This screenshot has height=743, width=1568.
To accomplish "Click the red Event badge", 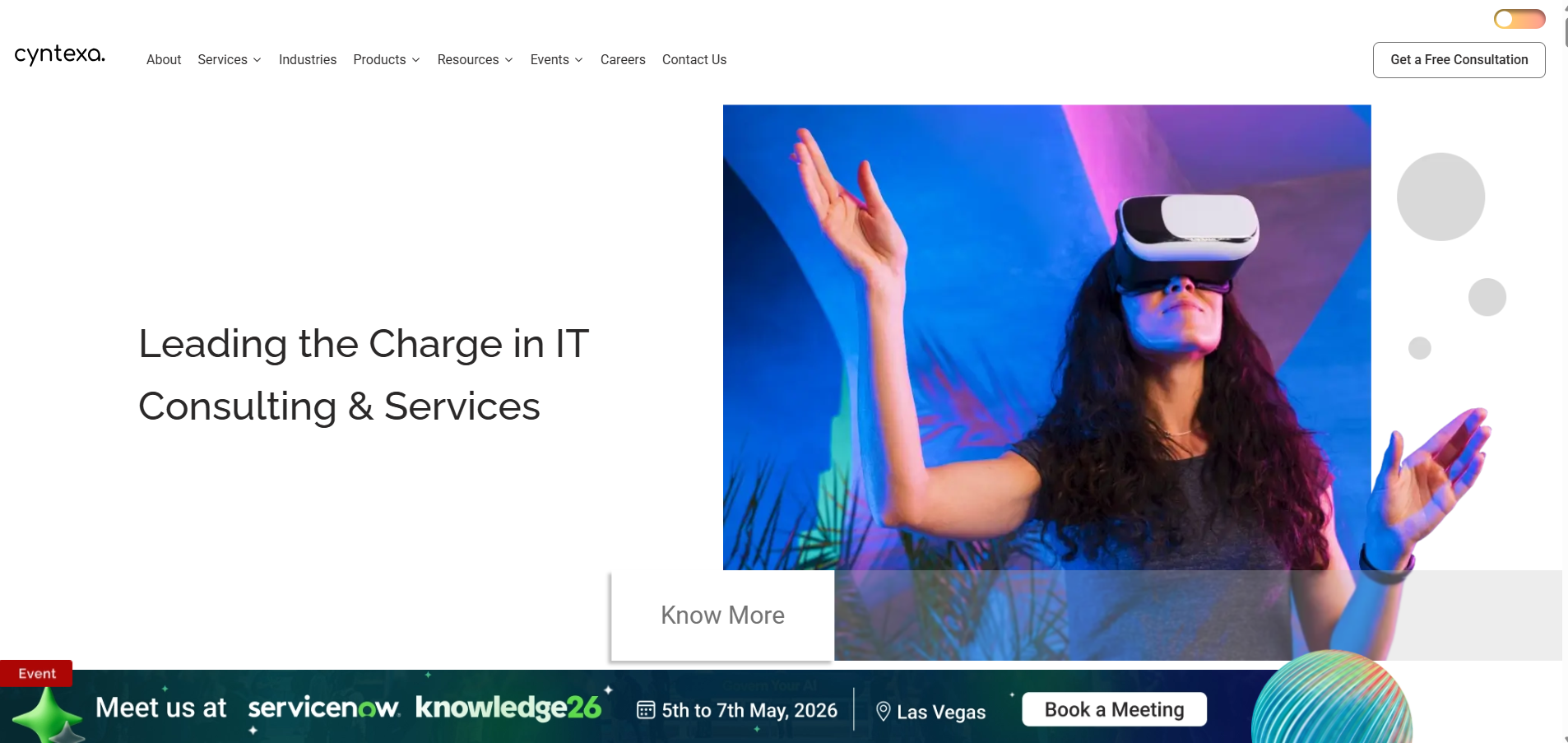I will (x=37, y=673).
